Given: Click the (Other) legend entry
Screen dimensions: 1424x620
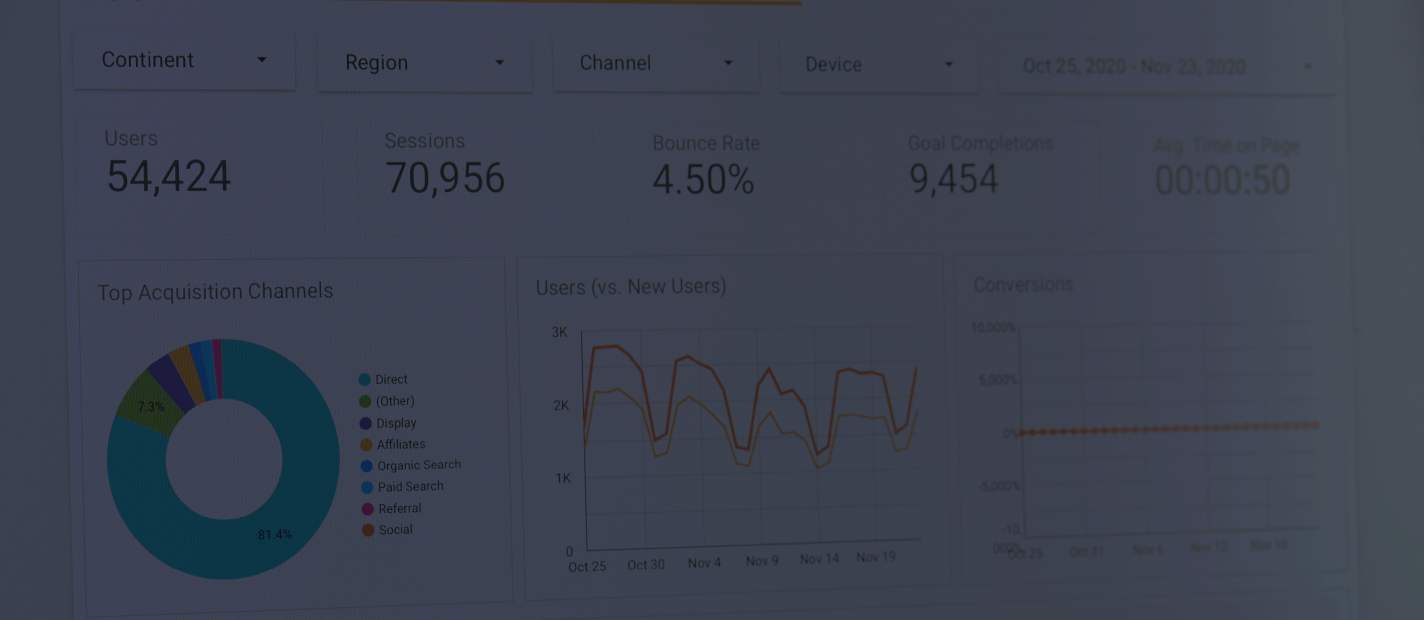Looking at the screenshot, I should pos(395,401).
